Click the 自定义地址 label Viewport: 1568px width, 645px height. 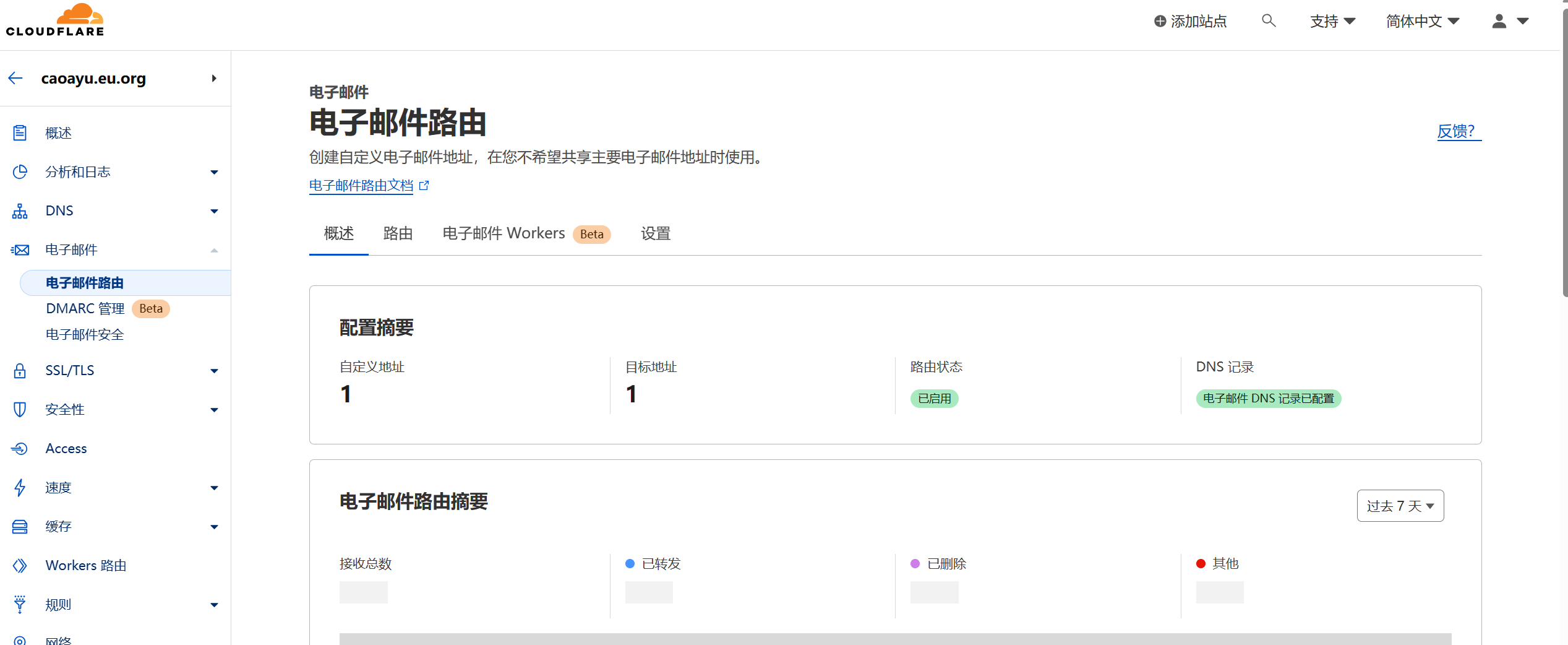pos(372,367)
